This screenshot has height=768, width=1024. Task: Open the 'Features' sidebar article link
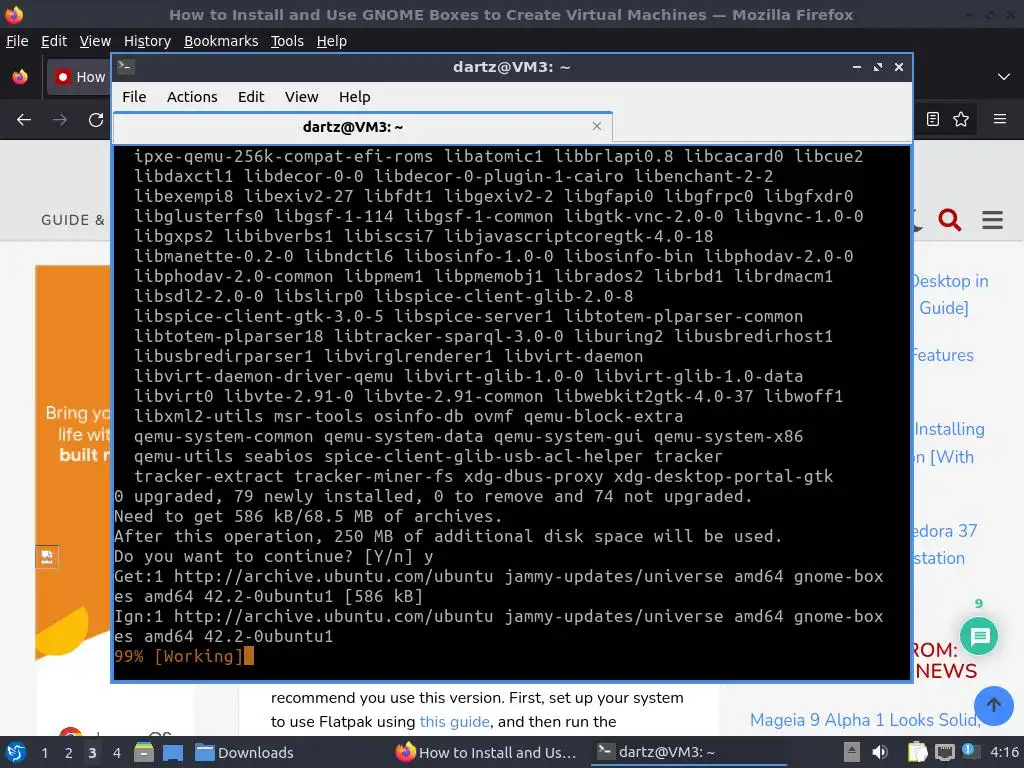pyautogui.click(x=943, y=355)
